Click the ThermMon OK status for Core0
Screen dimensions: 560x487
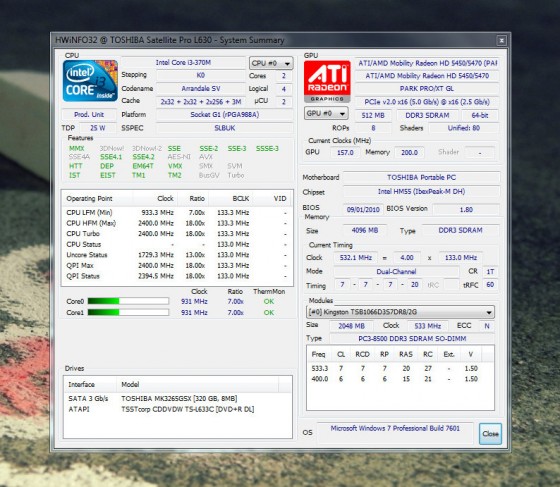269,301
